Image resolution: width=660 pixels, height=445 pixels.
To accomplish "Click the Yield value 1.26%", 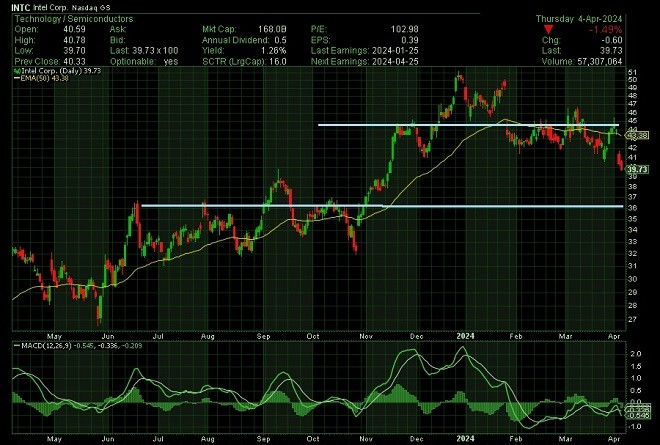I will click(x=274, y=51).
